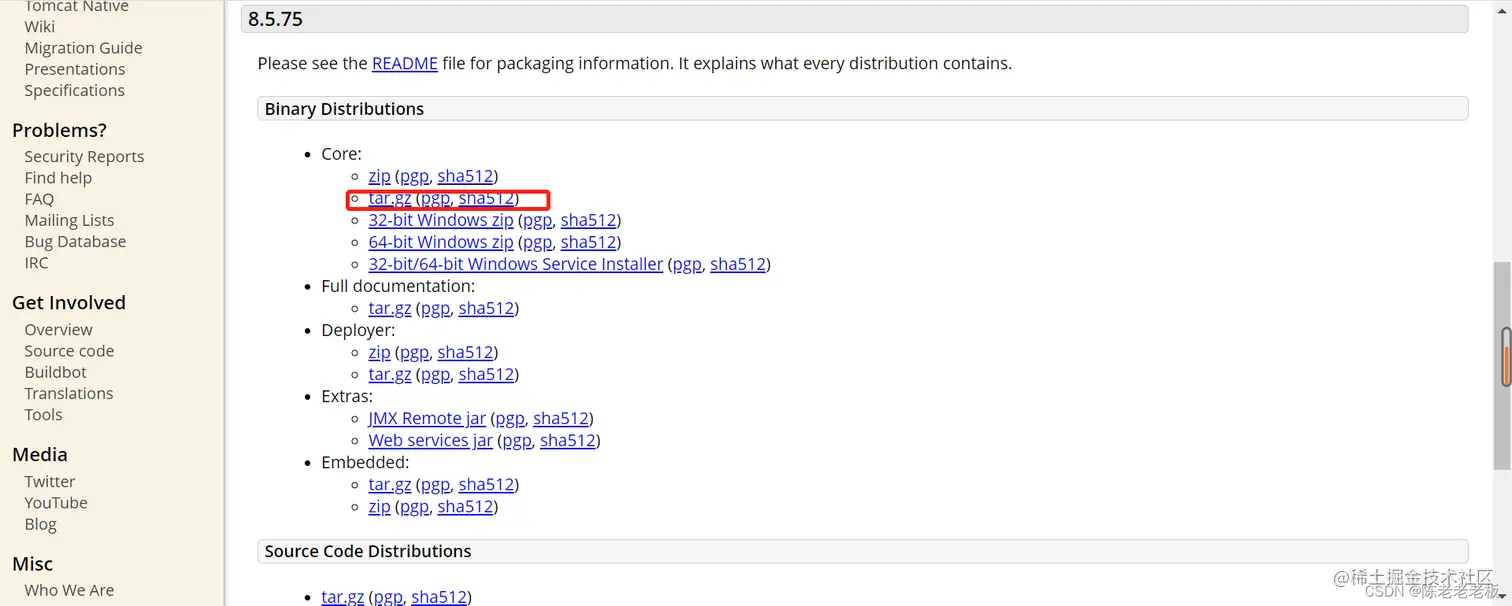Download 64-bit Windows zip
The image size is (1512, 606).
coord(441,242)
